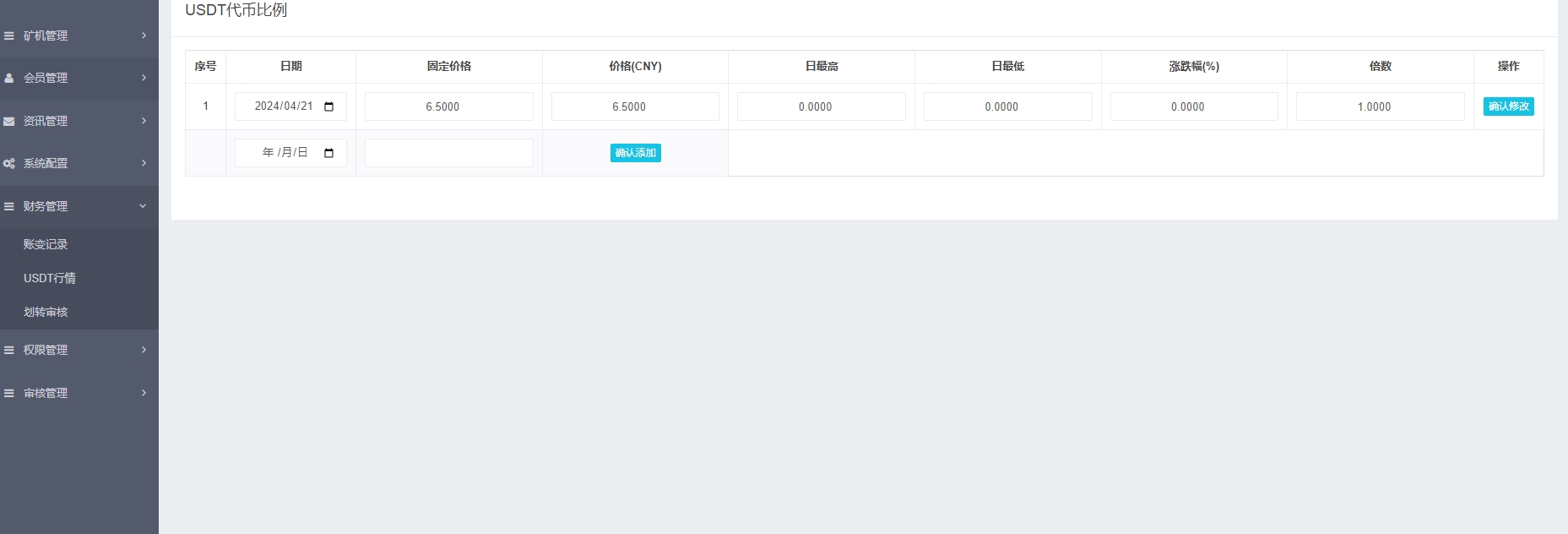The width and height of the screenshot is (1568, 534).
Task: Expand 审核管理 chevron arrow
Action: click(x=144, y=393)
